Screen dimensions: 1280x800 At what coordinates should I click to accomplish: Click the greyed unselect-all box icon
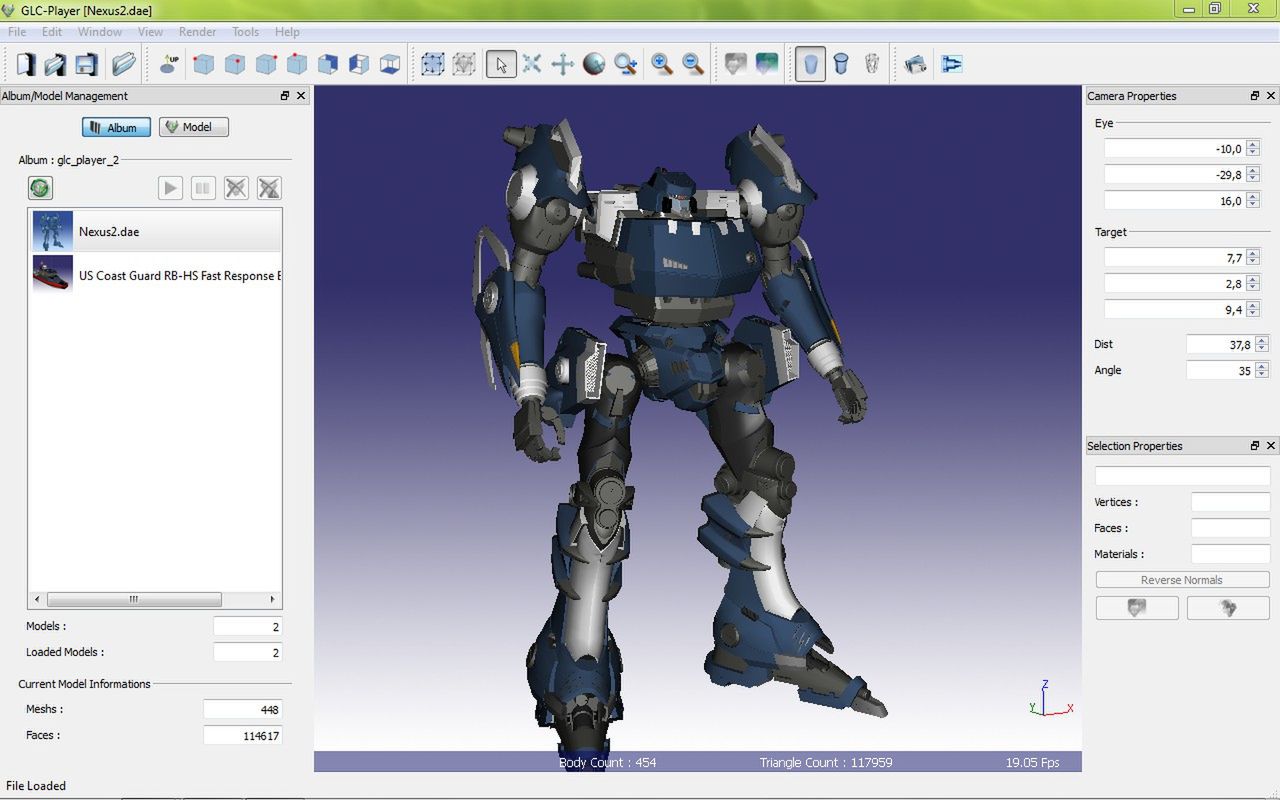coord(463,64)
